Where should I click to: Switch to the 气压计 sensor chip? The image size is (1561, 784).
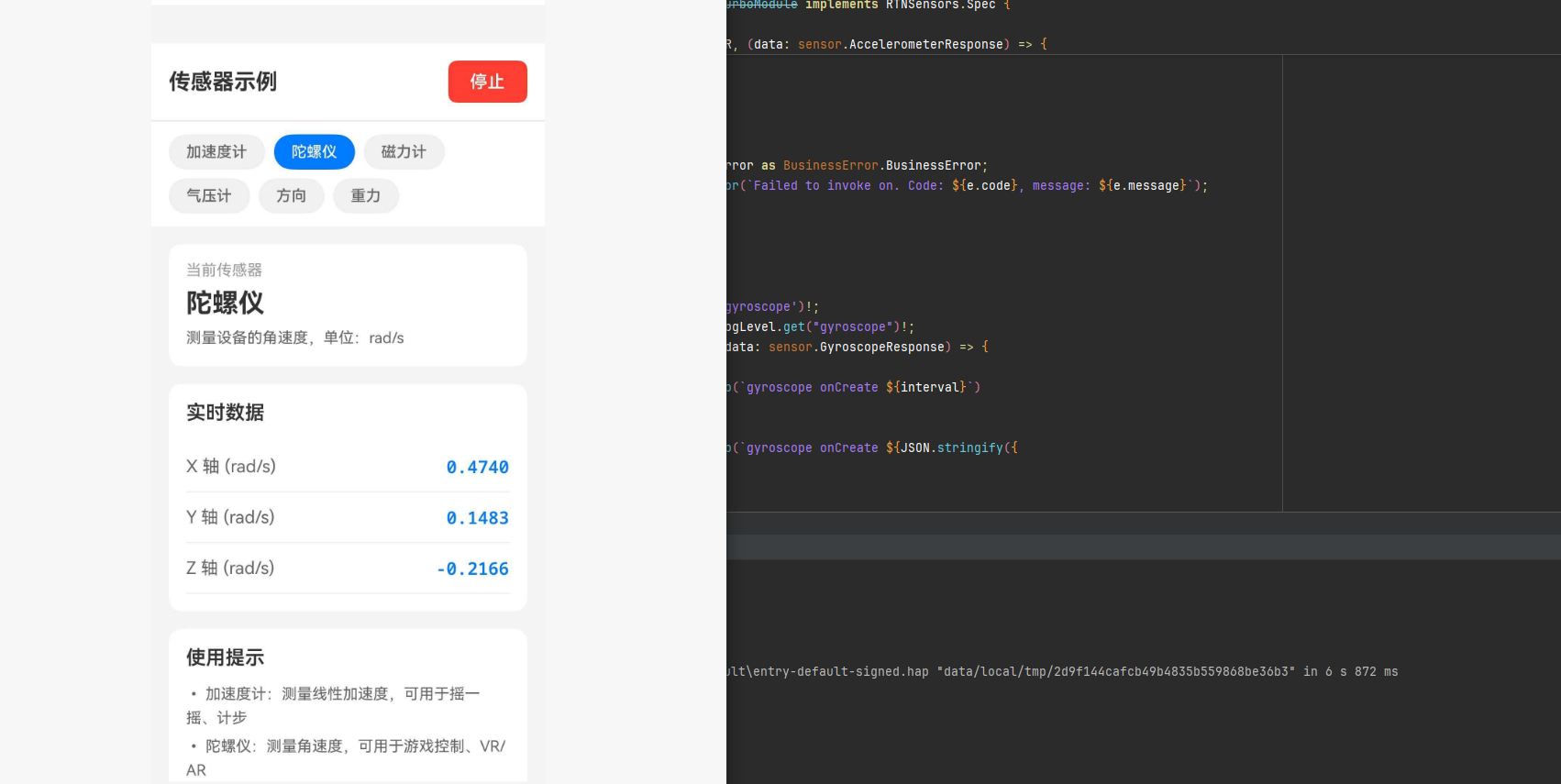[x=209, y=196]
